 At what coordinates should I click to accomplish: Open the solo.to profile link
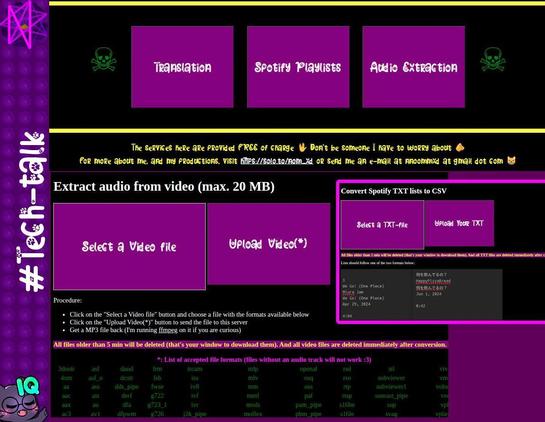click(277, 161)
